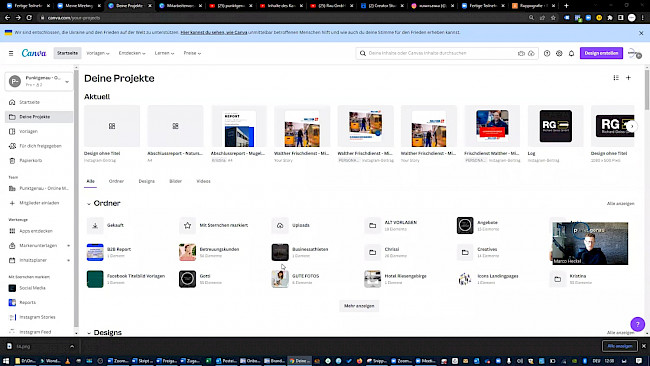
Task: Click the plus icon beside Deine Projekte
Action: (628, 78)
